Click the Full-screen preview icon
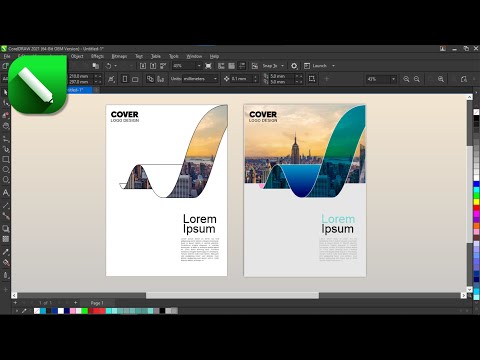 (x=208, y=66)
